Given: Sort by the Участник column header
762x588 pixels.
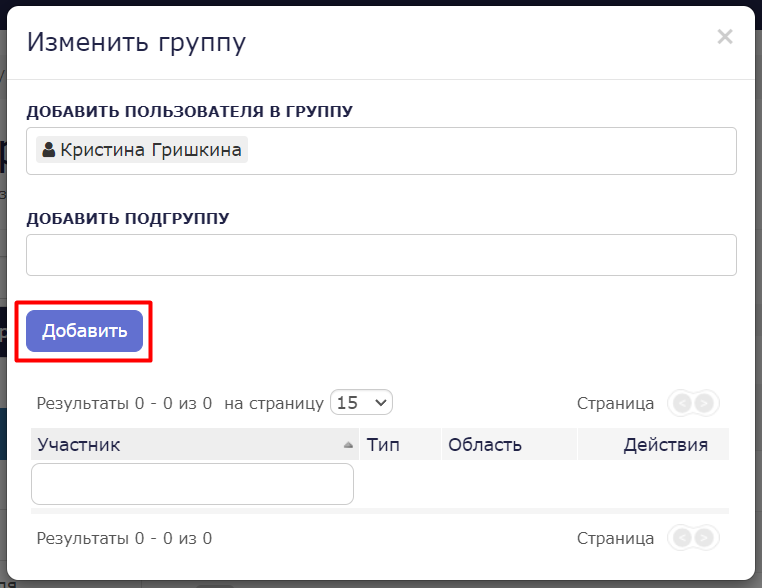Looking at the screenshot, I should pos(195,444).
